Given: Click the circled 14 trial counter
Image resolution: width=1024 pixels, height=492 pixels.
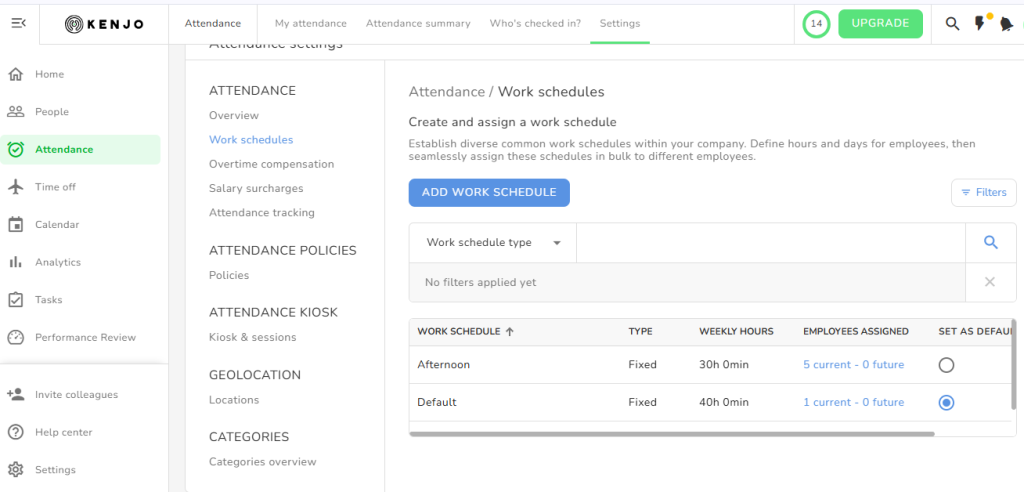Looking at the screenshot, I should coord(816,23).
